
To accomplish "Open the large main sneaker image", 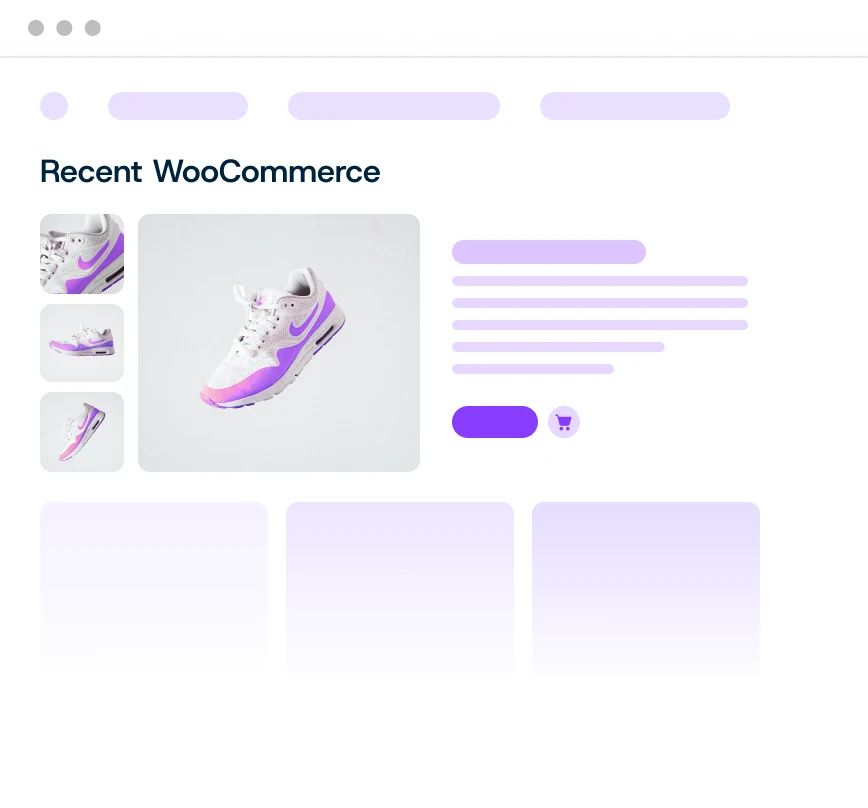I will coord(279,343).
